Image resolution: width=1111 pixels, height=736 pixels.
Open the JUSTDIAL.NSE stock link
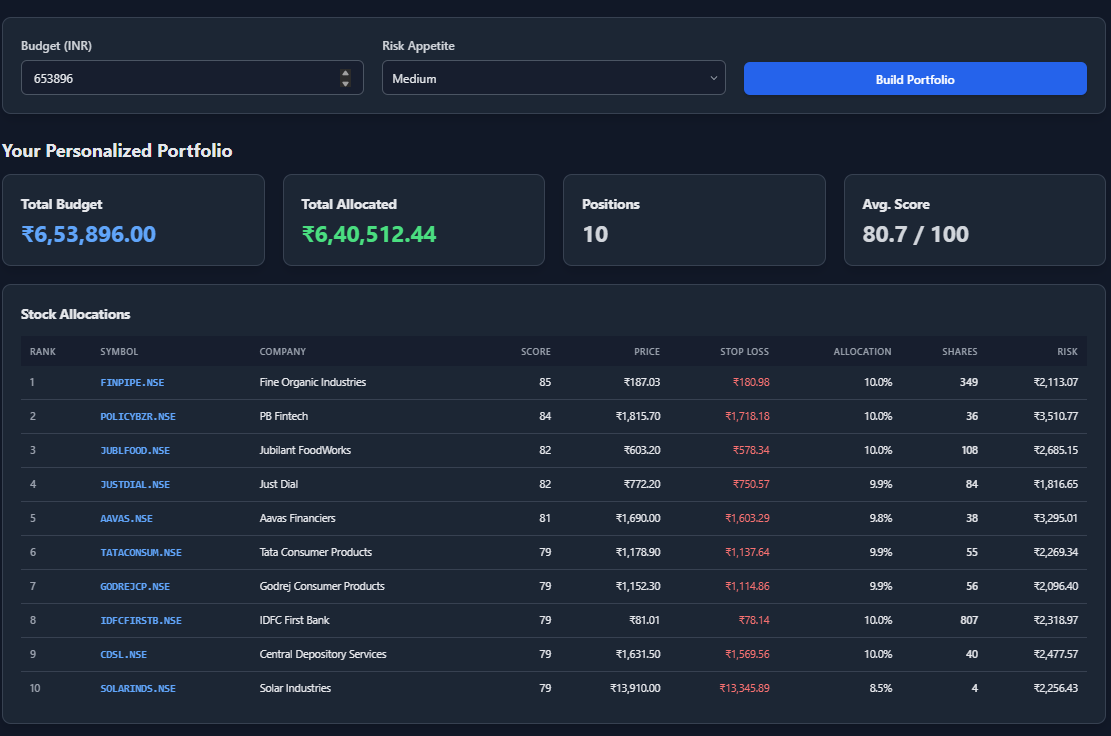coord(135,484)
